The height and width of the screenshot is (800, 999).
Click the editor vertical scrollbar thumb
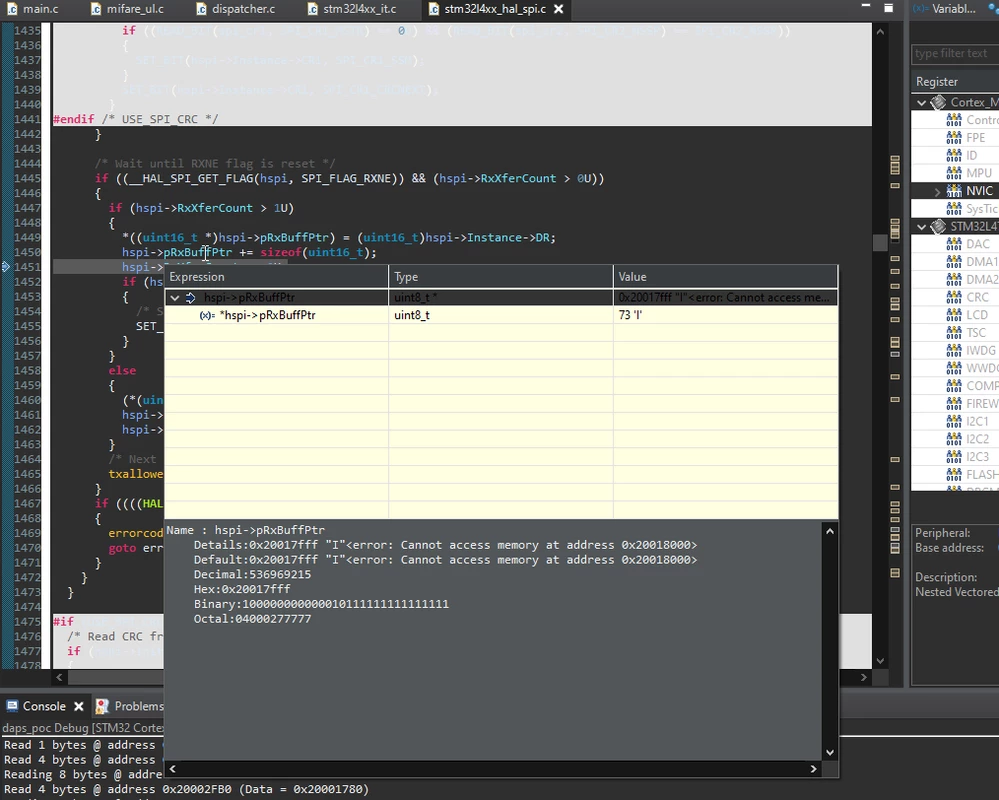[880, 243]
